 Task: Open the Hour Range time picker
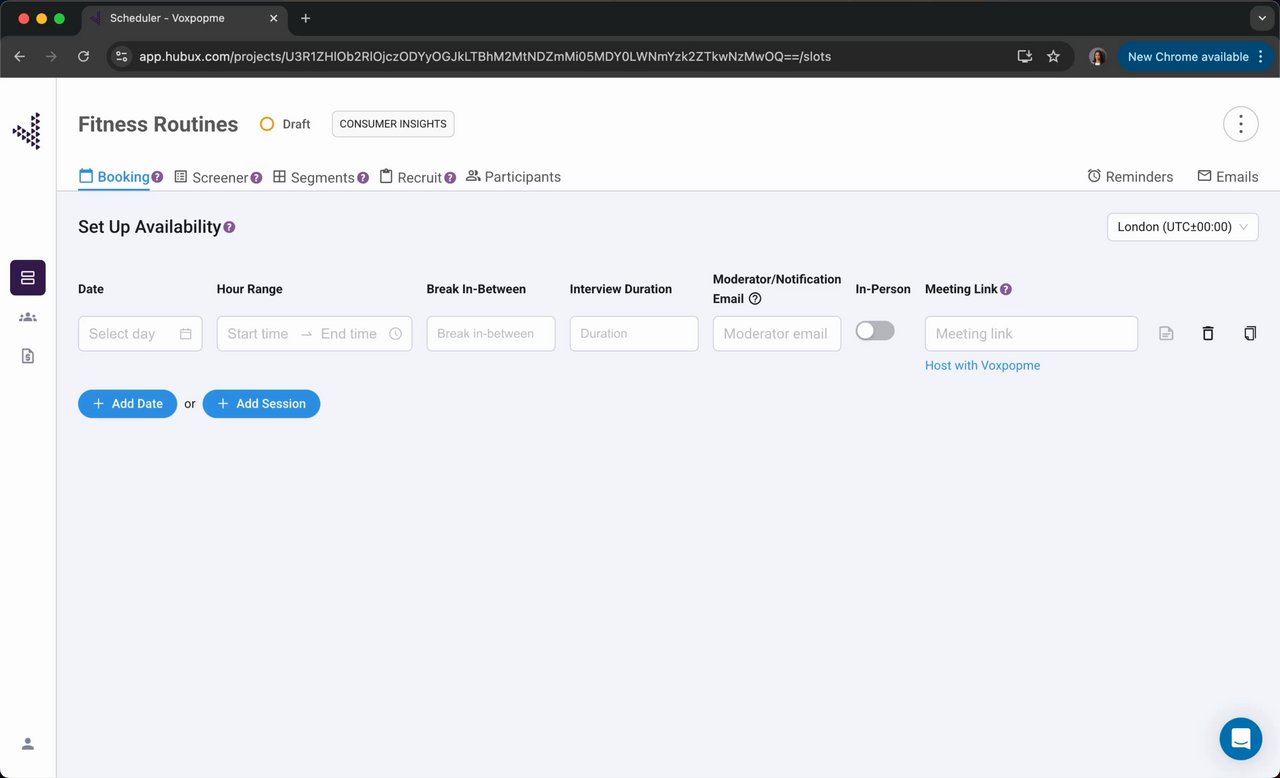click(314, 334)
